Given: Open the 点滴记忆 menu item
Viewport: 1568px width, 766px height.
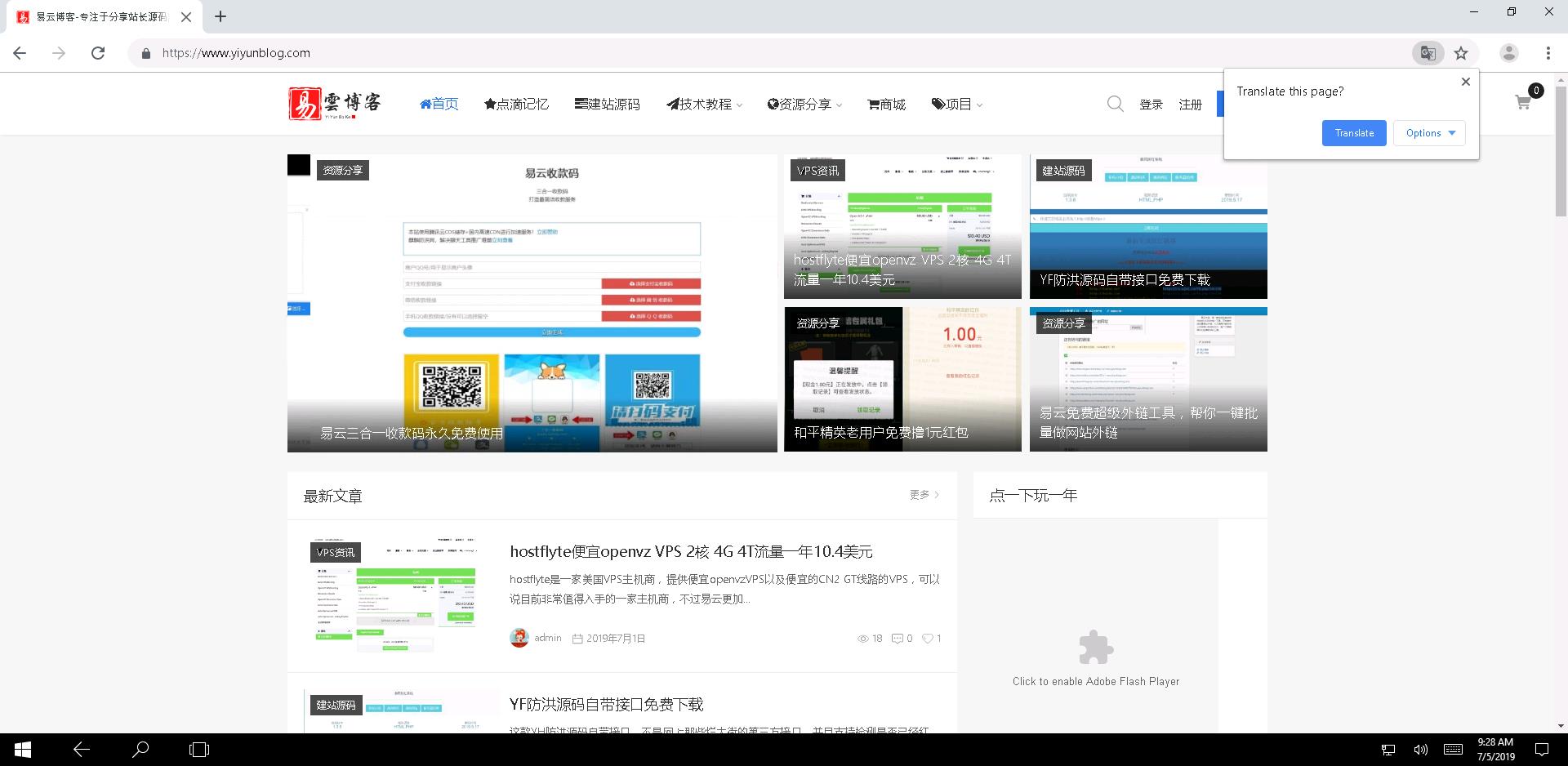Looking at the screenshot, I should click(x=516, y=104).
